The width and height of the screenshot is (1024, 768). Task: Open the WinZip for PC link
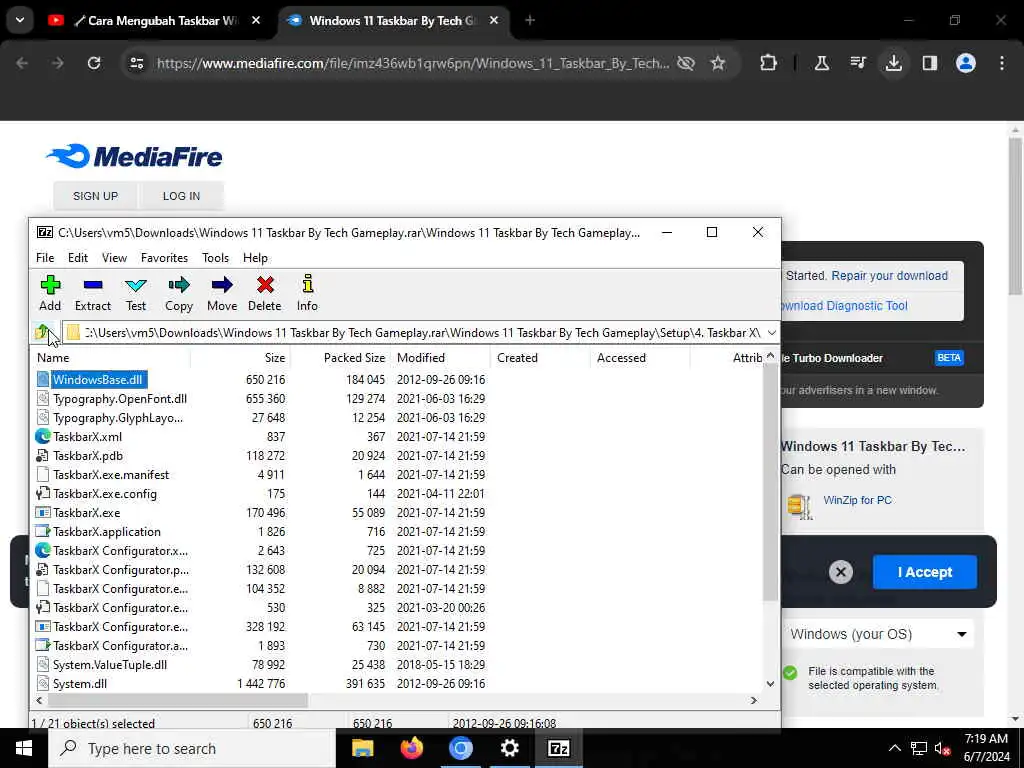pos(857,500)
